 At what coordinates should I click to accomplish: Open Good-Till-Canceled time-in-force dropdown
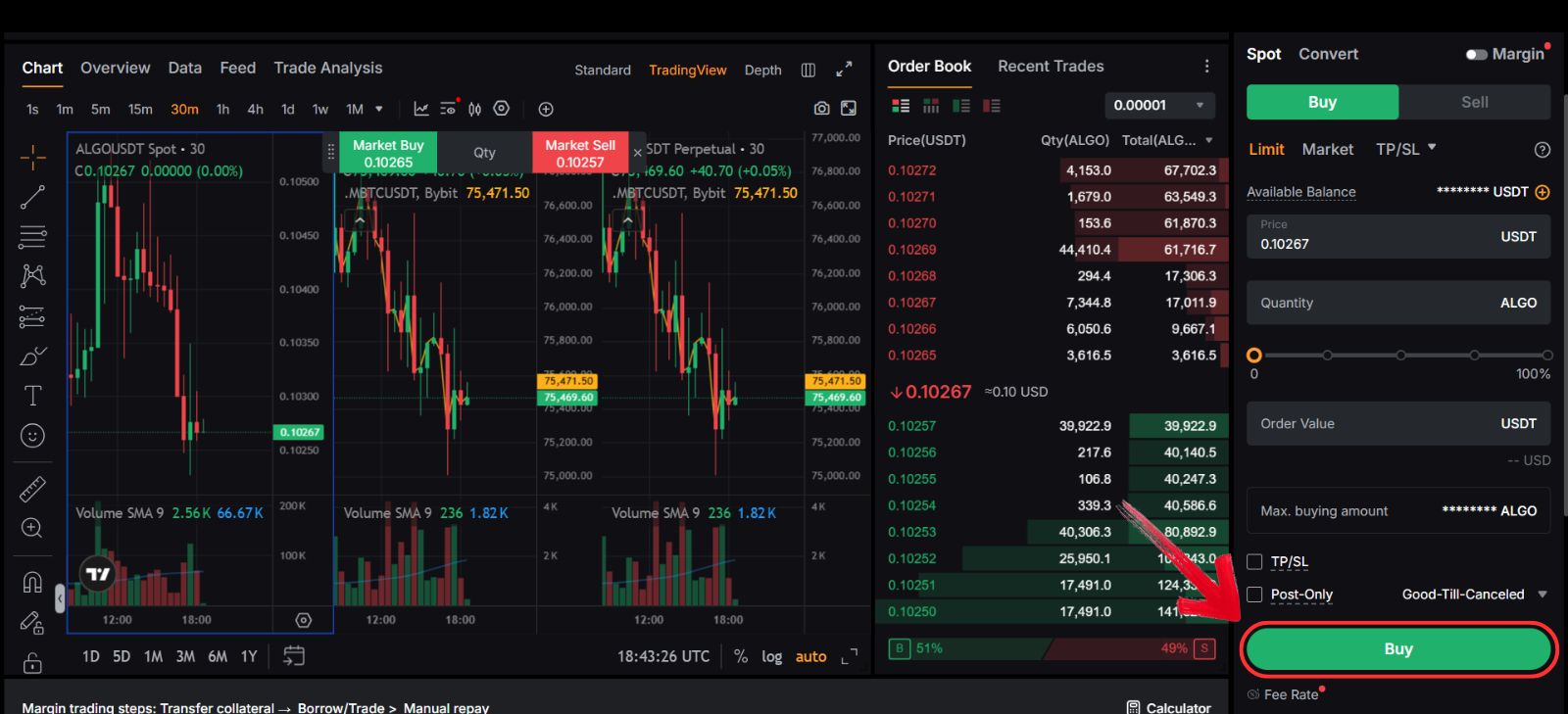click(1475, 595)
